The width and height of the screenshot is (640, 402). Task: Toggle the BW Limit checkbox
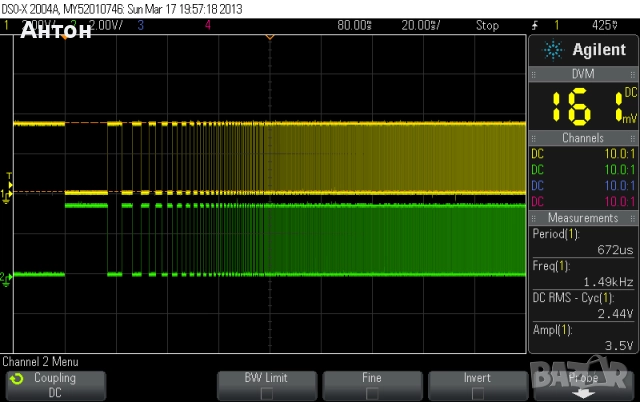point(266,394)
